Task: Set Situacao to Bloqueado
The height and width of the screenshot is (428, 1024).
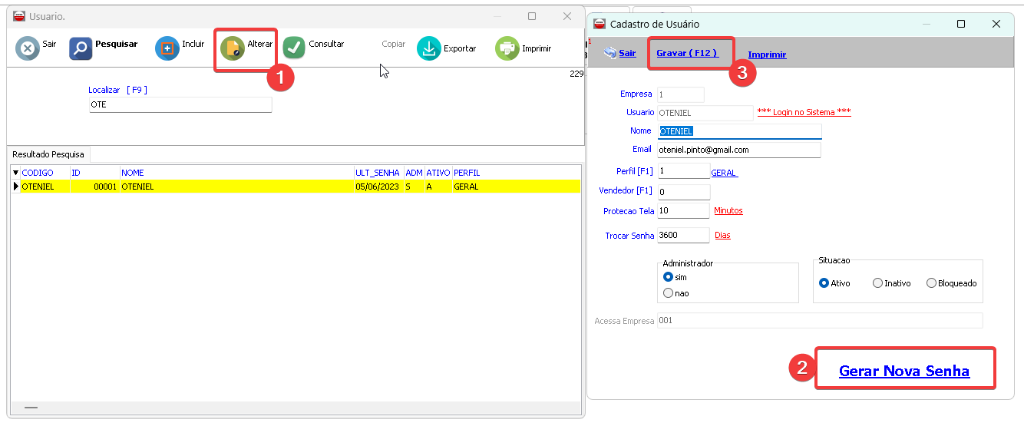Action: [x=931, y=283]
